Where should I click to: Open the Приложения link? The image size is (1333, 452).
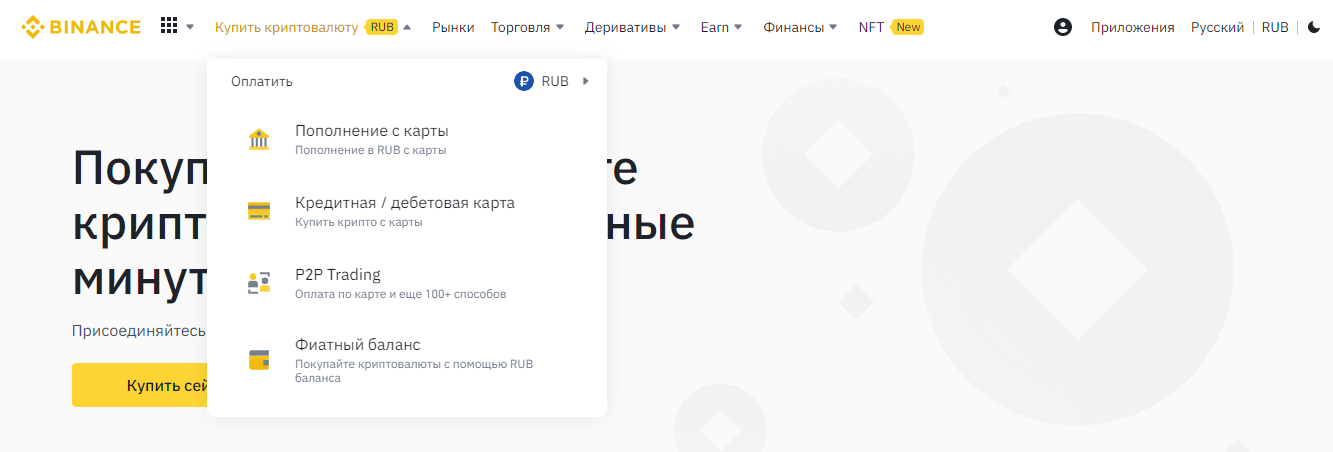[x=1133, y=27]
